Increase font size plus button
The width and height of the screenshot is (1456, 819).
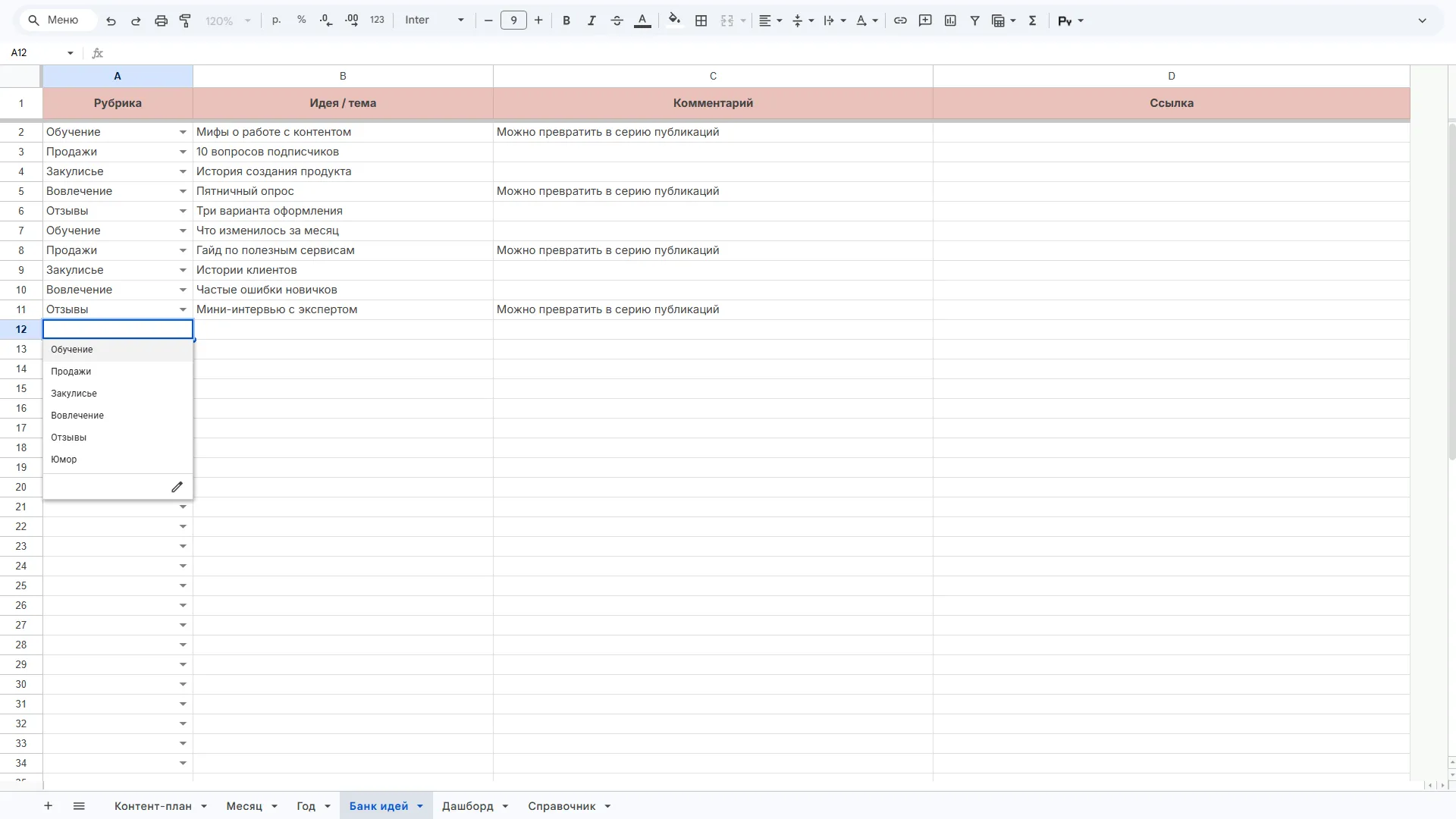coord(538,20)
